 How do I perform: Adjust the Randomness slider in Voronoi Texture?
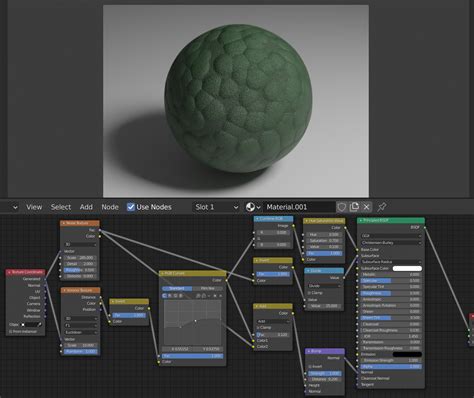(x=80, y=352)
